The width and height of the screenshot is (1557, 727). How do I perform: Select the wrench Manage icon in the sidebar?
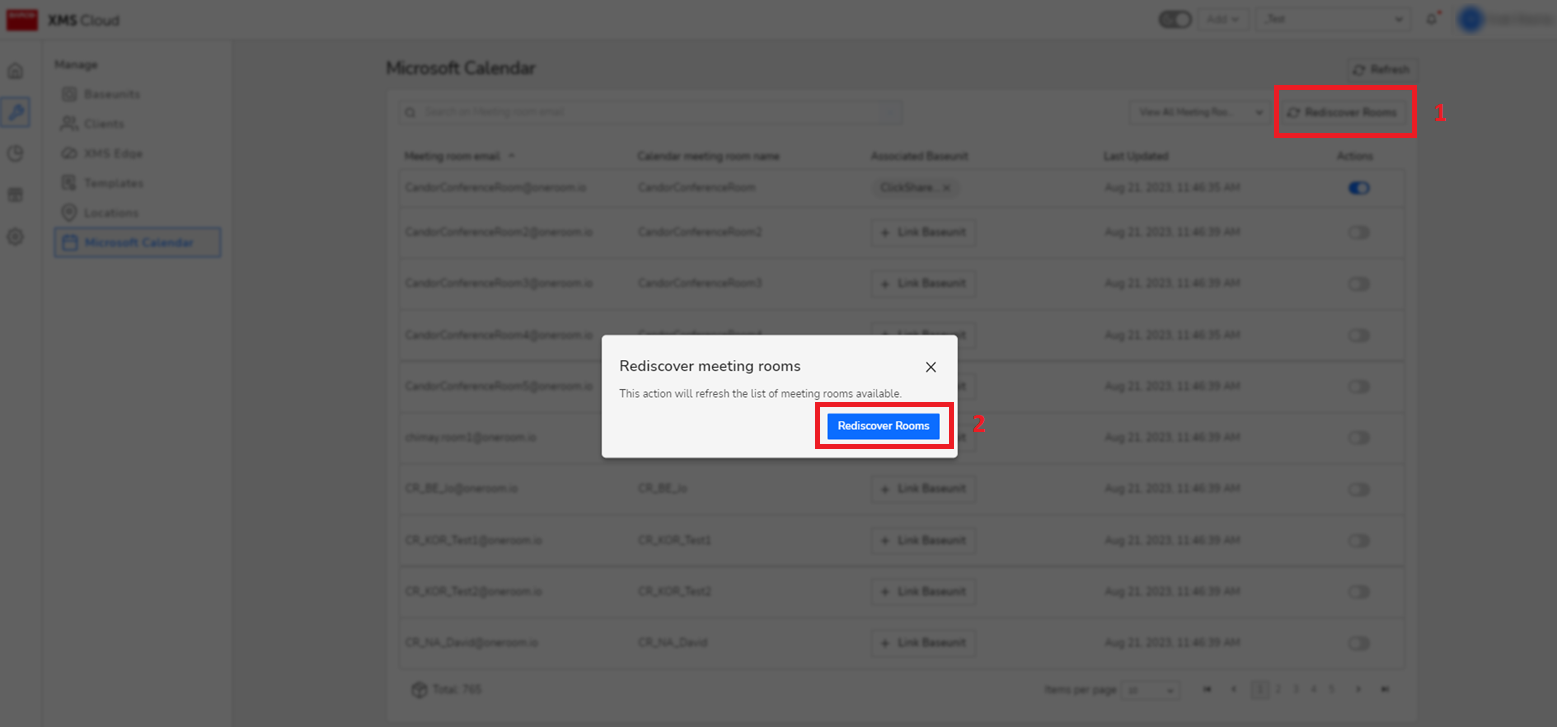click(15, 112)
